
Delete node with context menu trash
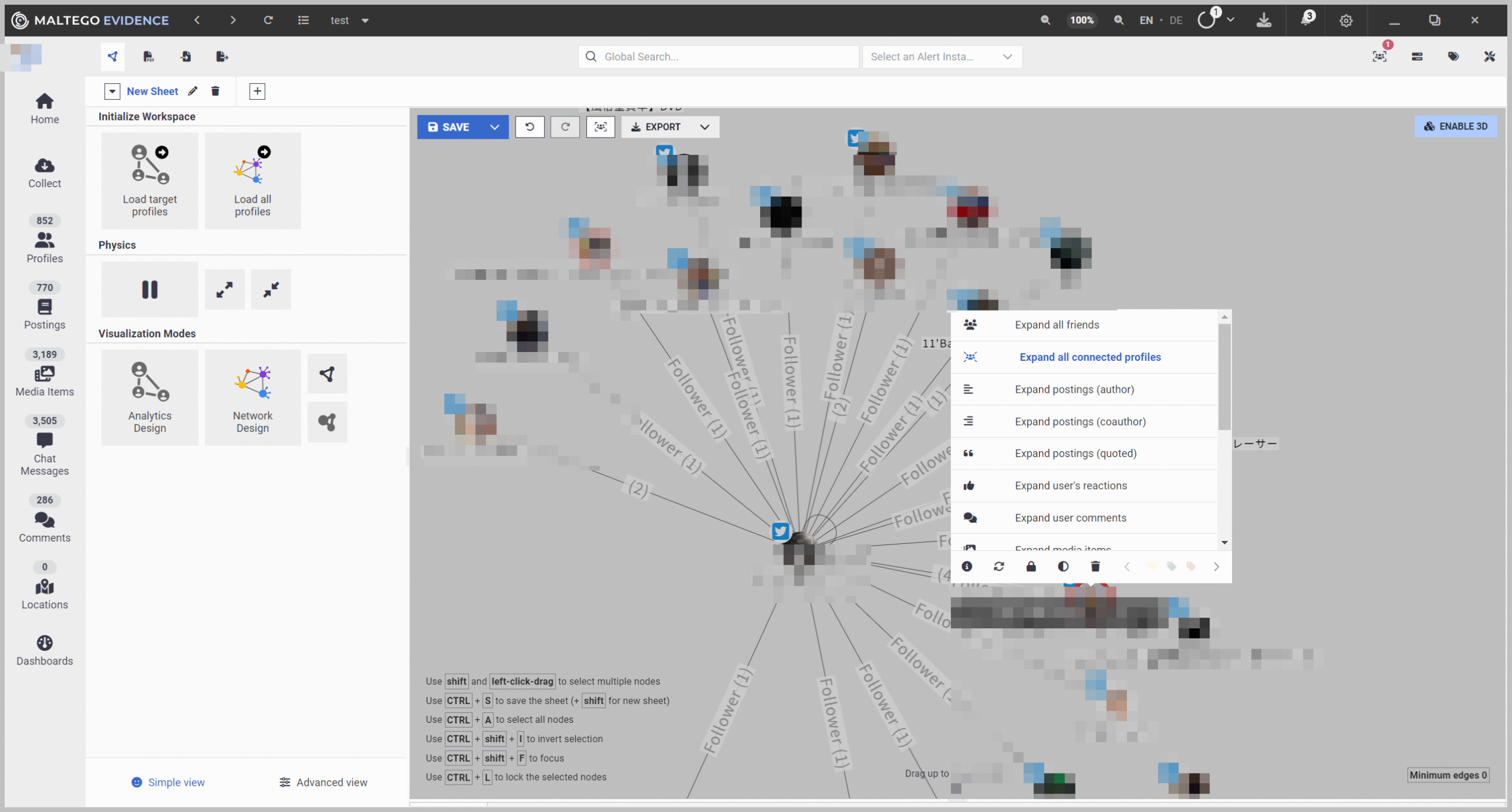1095,566
